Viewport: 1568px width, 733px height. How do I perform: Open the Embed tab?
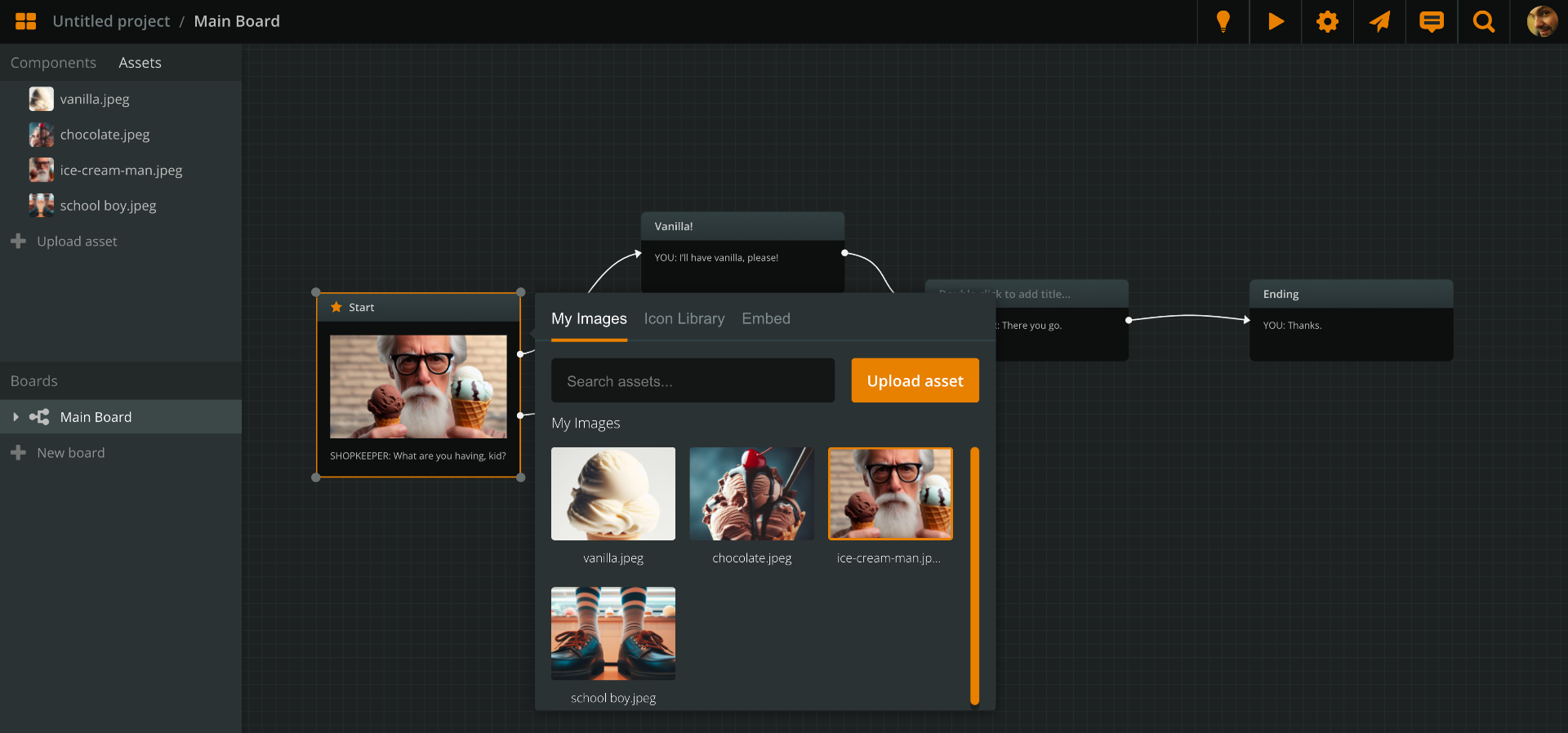(765, 318)
